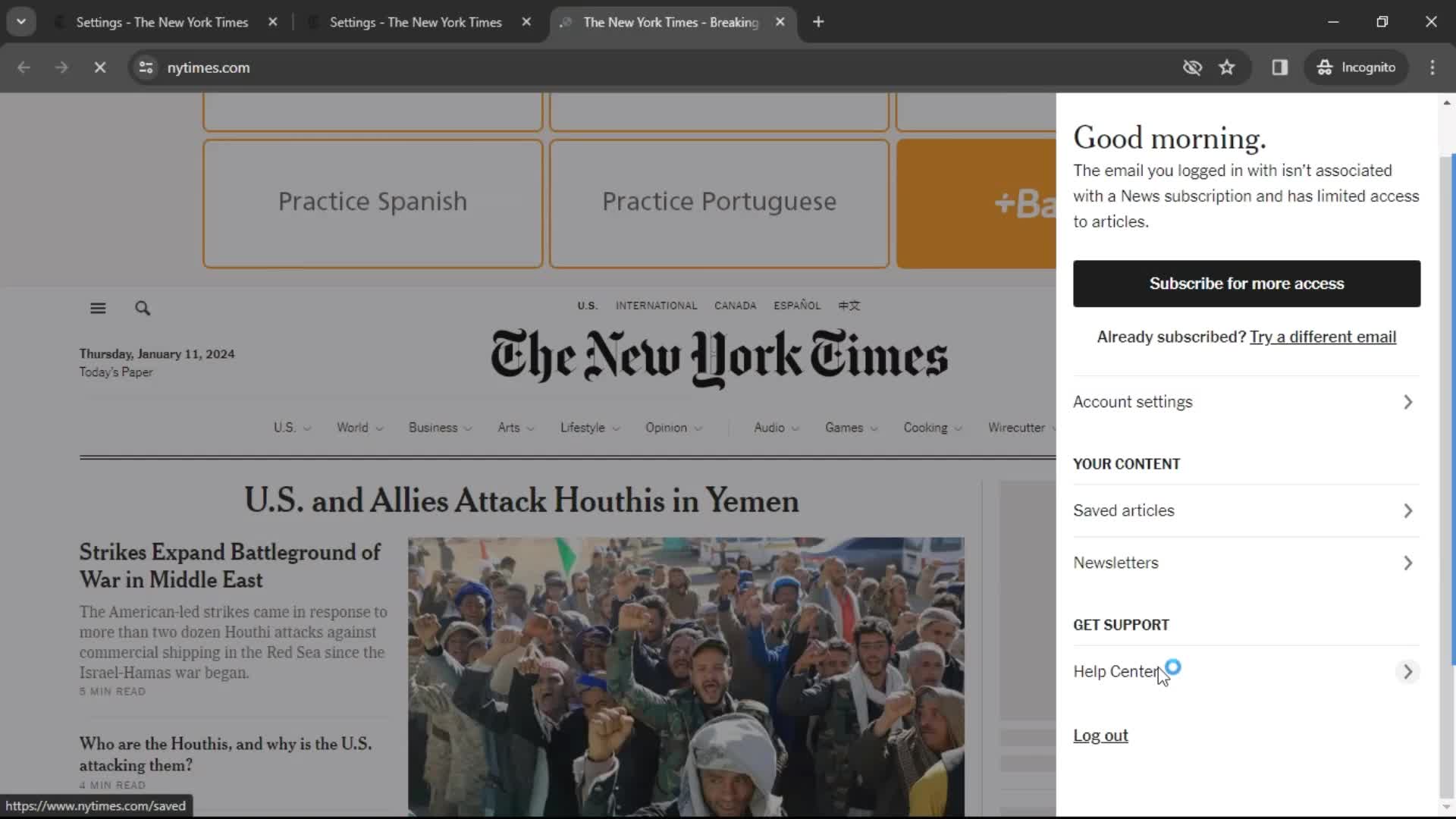Click Try a different email link
Screen dimensions: 1456x819
tap(1323, 336)
